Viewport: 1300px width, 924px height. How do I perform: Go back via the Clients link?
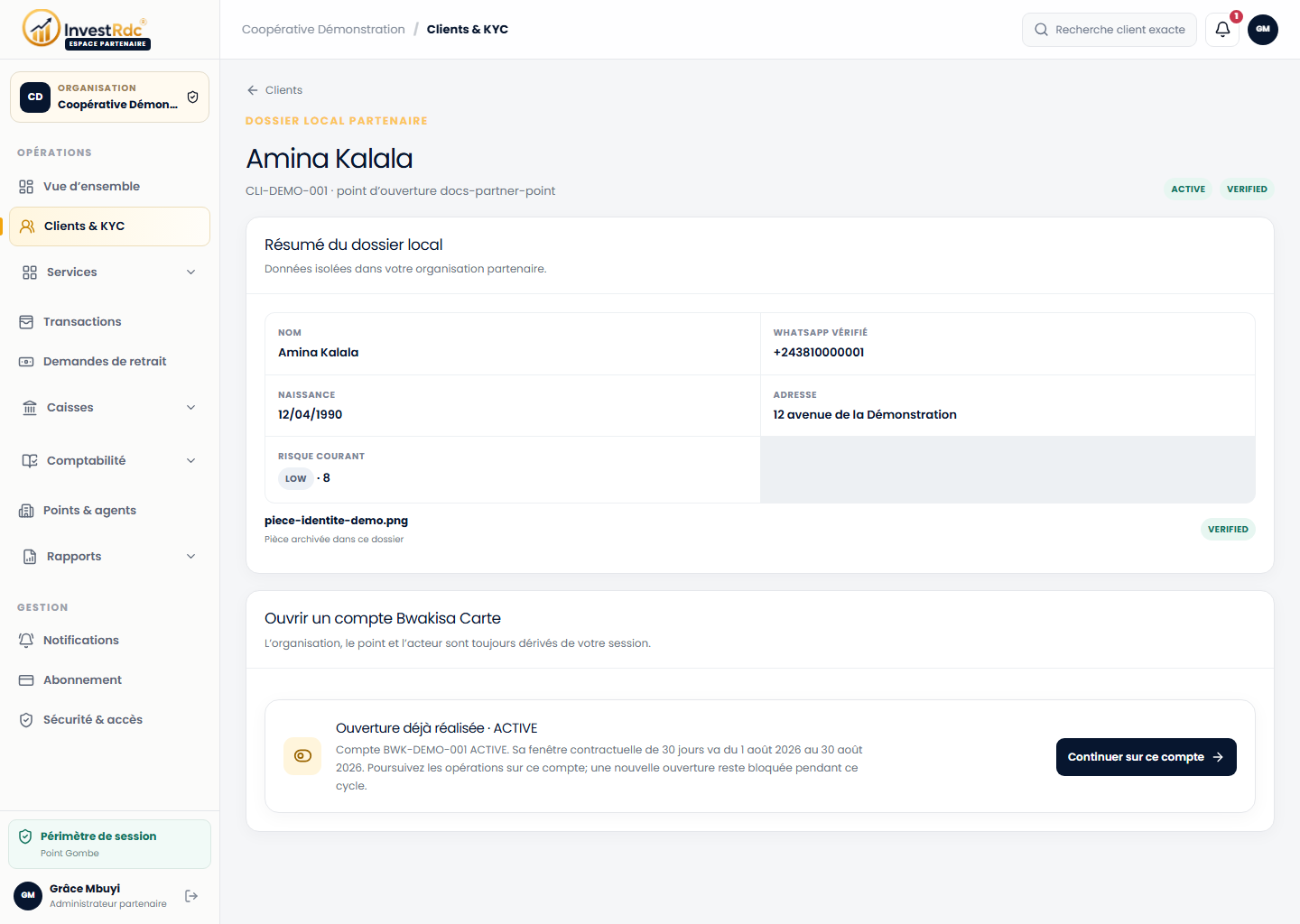(274, 90)
